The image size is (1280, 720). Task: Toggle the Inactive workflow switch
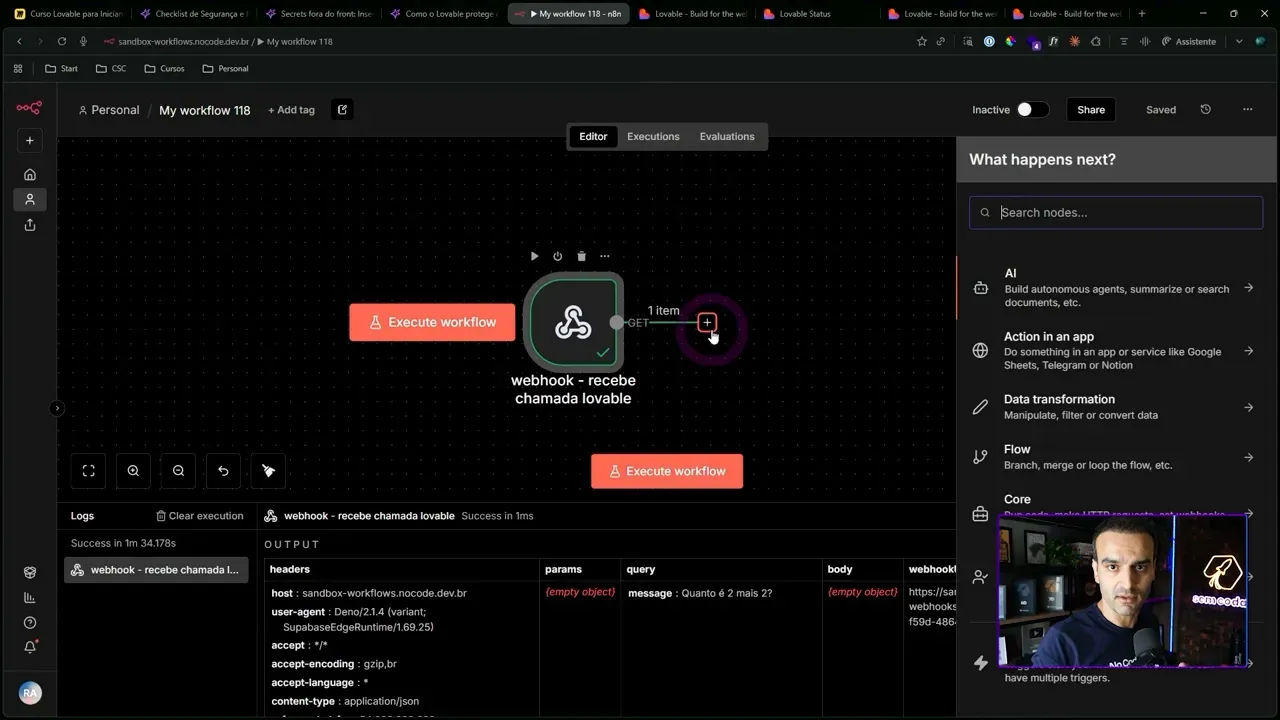click(1032, 110)
